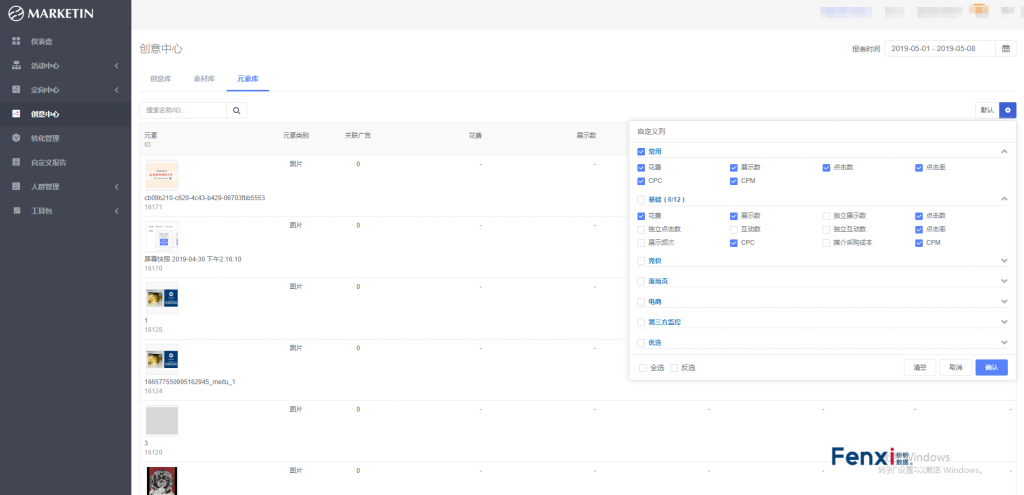
Task: Tick the 全选 select-all checkbox
Action: [643, 367]
